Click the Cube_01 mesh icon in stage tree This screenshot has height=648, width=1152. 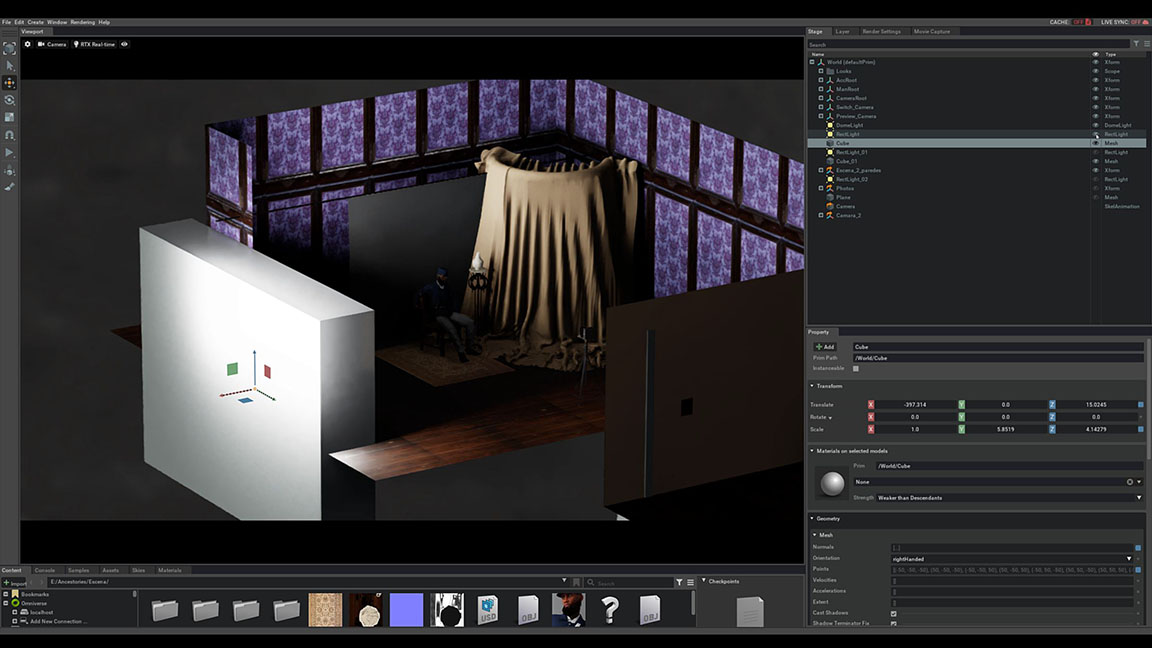[829, 161]
